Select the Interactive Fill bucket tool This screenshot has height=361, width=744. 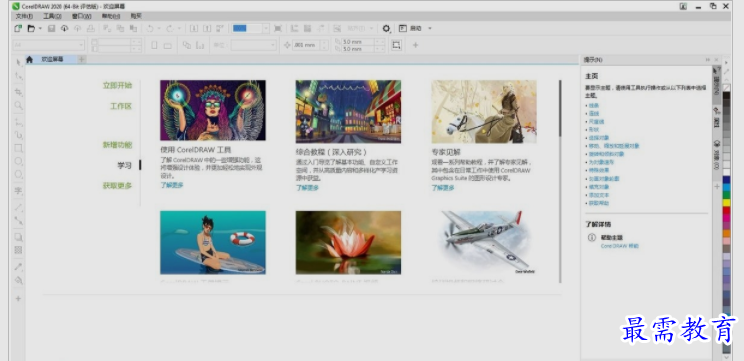click(19, 280)
